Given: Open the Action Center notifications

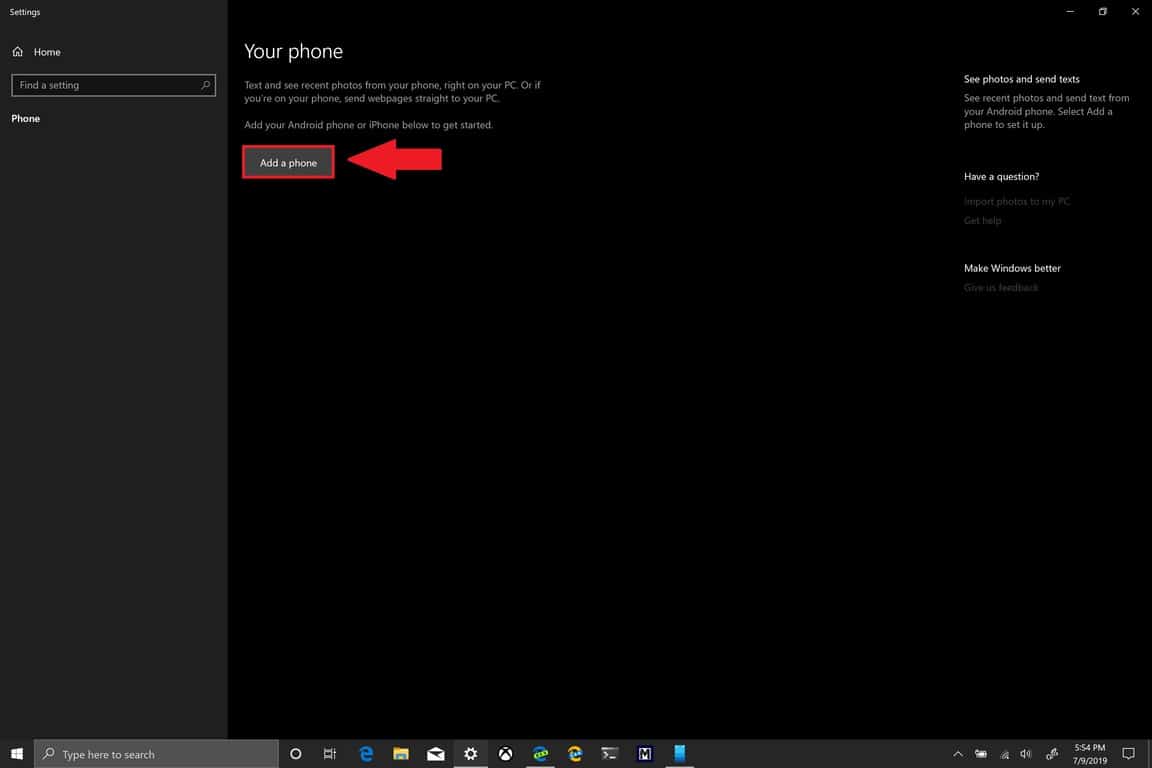Looking at the screenshot, I should pos(1128,754).
